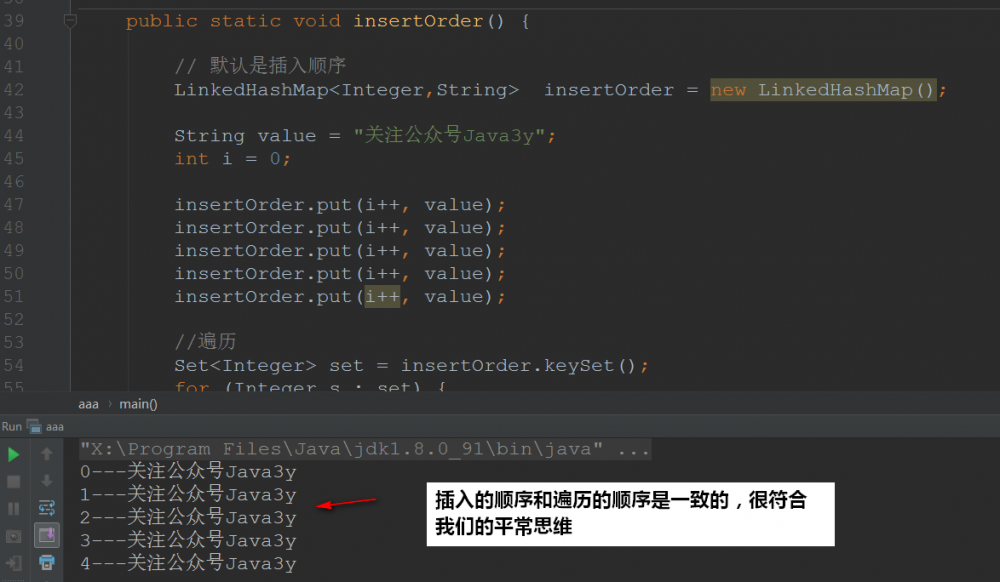Enable scroll to end in console

tap(47, 535)
